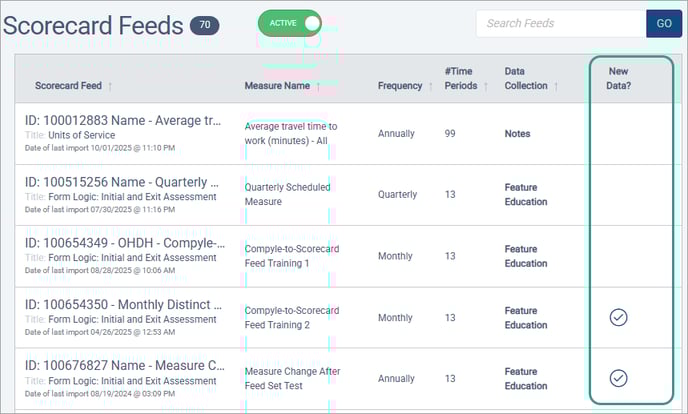Click the sort arrow beside Data Collection header
This screenshot has width=688, height=414.
coord(556,86)
